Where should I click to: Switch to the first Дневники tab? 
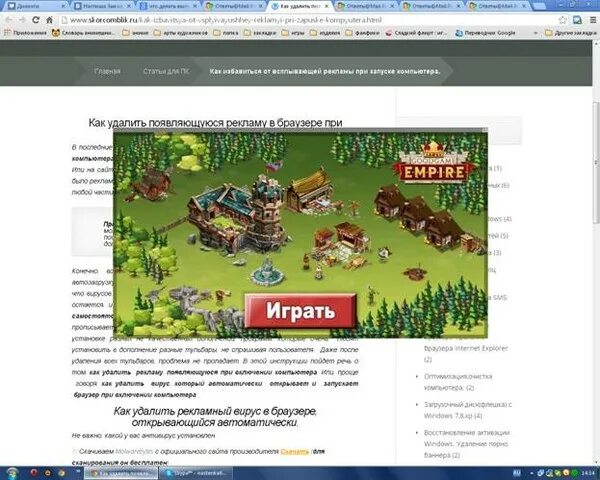click(37, 6)
